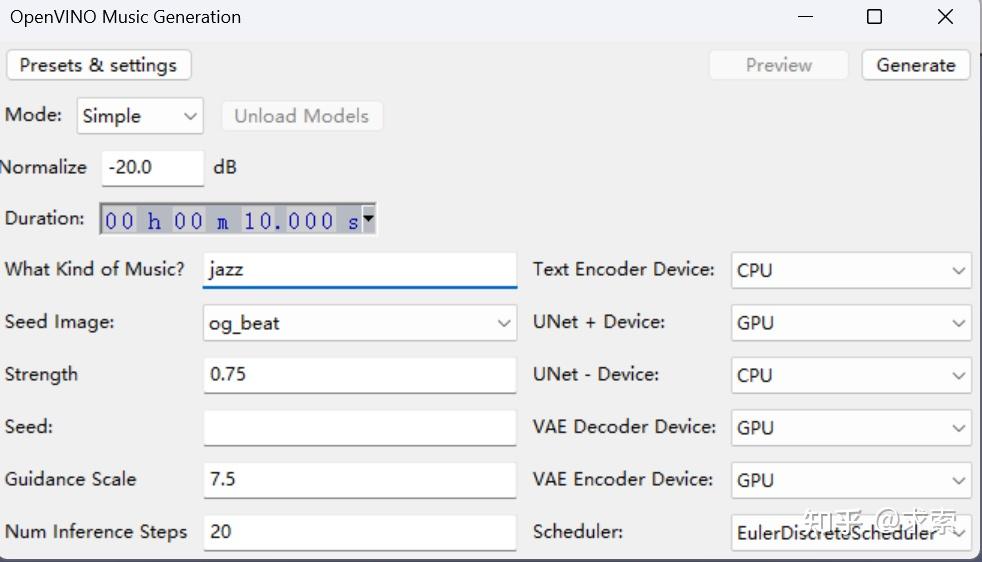Click the Strength input field
The width and height of the screenshot is (982, 562).
pyautogui.click(x=360, y=375)
